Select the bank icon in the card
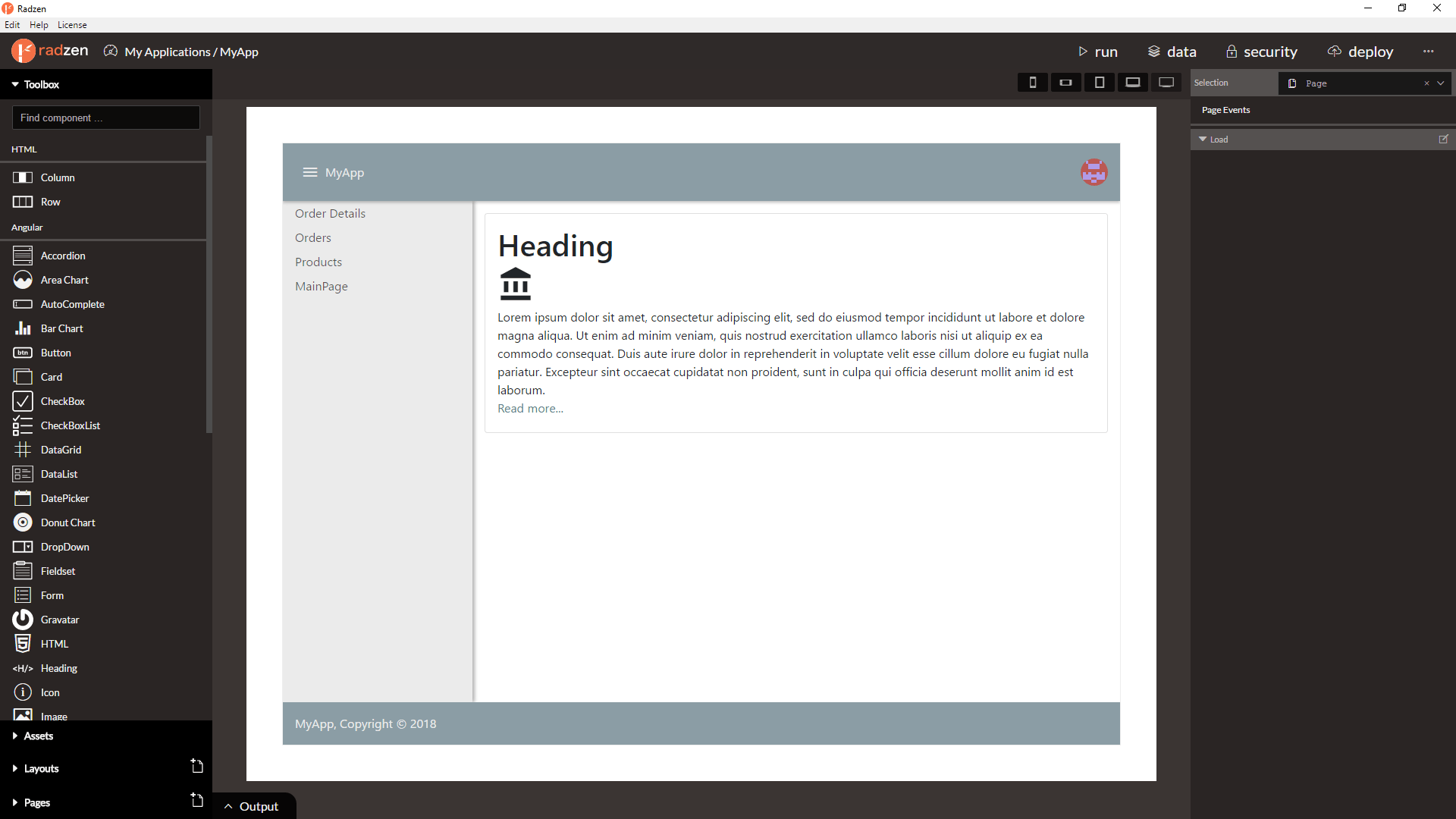This screenshot has height=819, width=1456. (x=516, y=284)
